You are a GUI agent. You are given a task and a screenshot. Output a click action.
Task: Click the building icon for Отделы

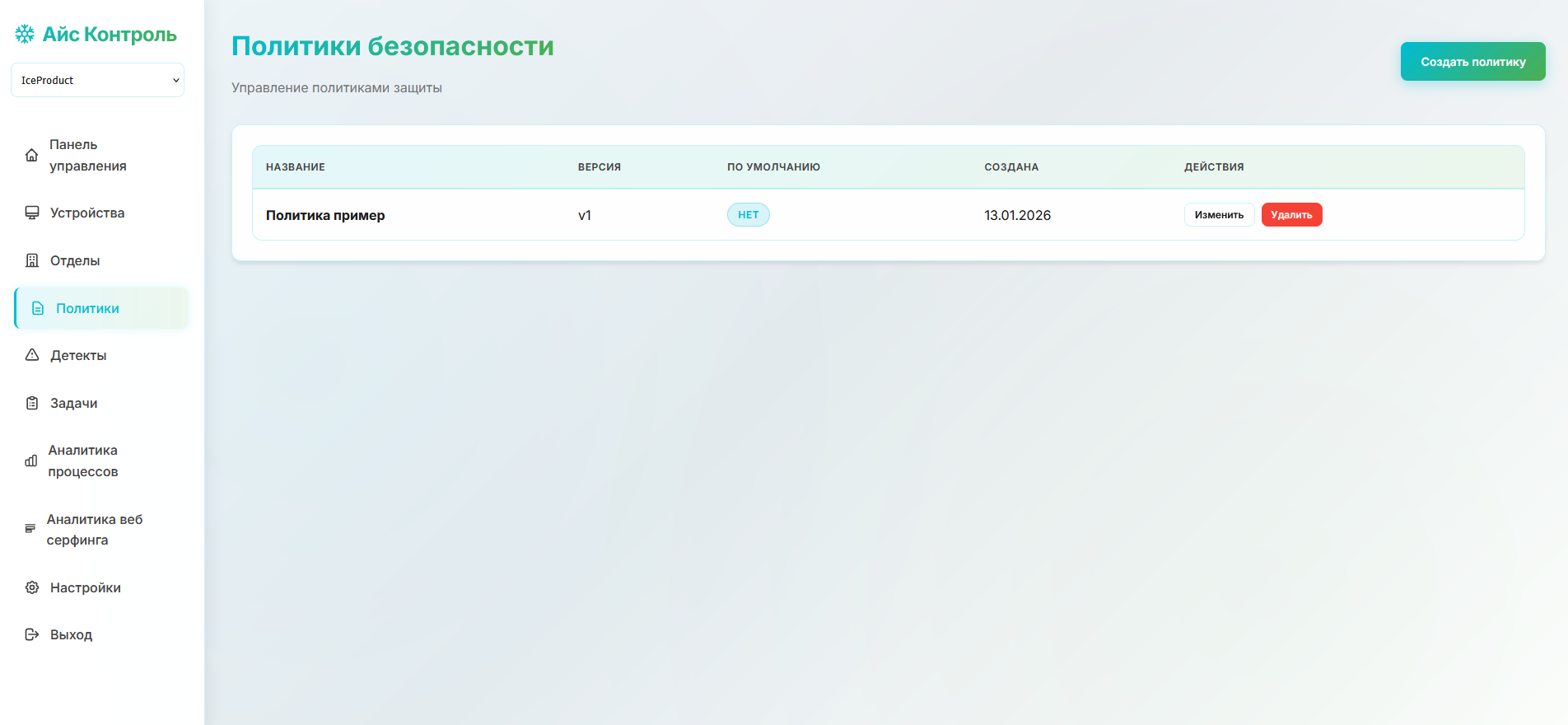tap(32, 260)
